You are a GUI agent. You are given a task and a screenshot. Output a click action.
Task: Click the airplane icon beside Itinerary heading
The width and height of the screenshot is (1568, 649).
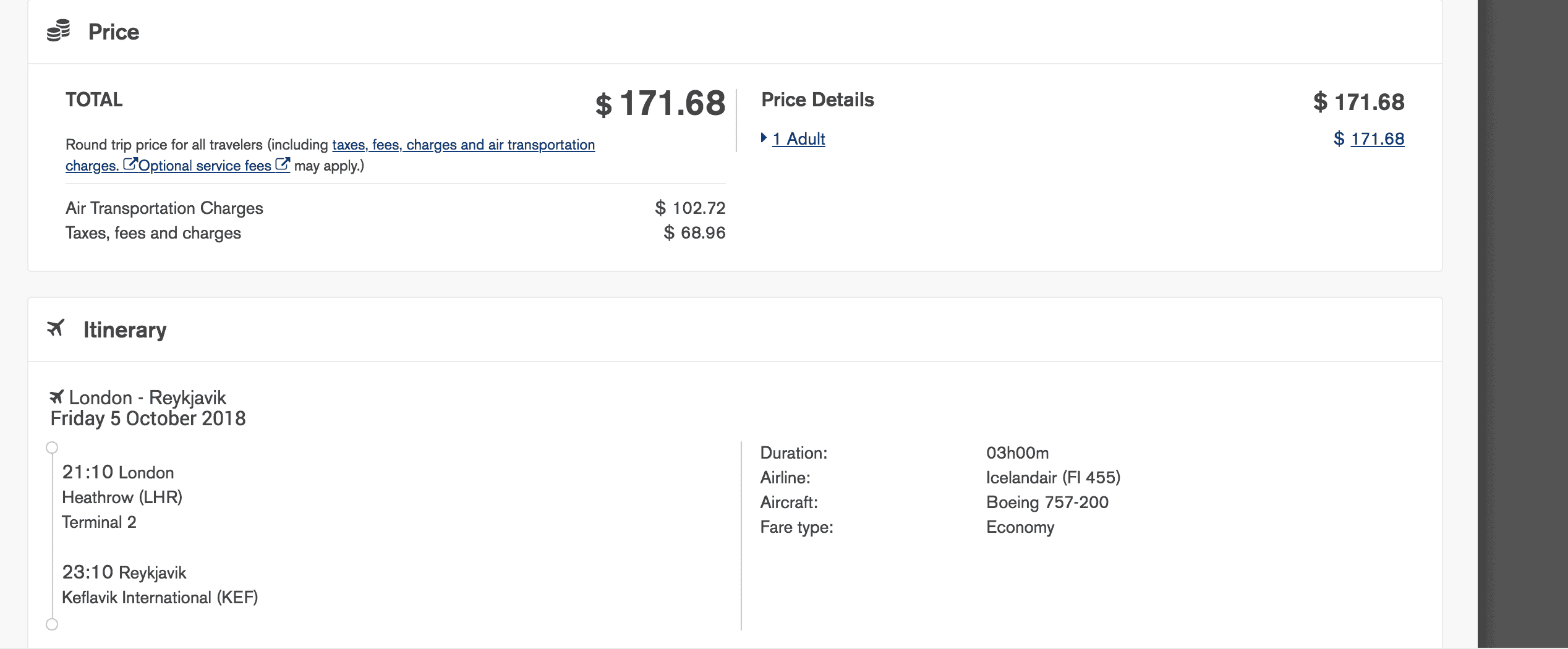click(x=56, y=328)
